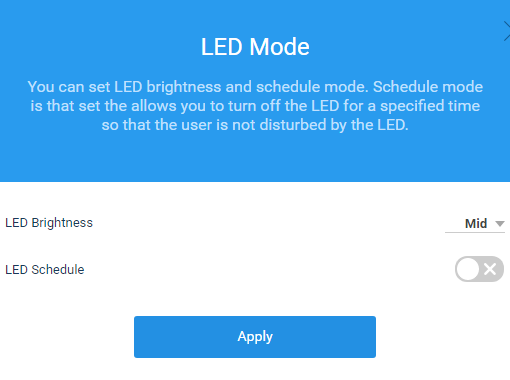Expand brightness options via the gray triangle
510x380 pixels.
click(500, 224)
